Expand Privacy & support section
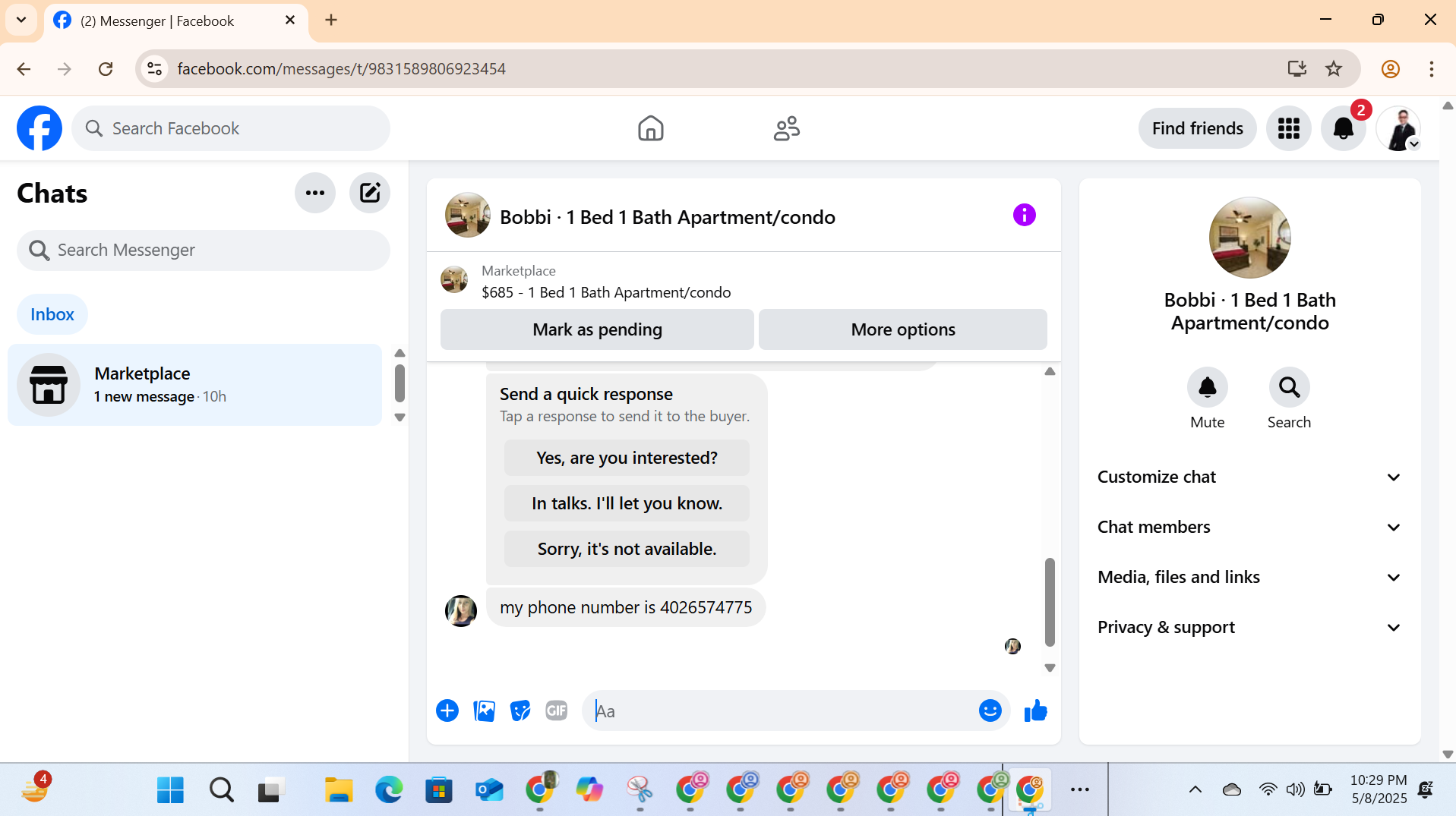Image resolution: width=1456 pixels, height=816 pixels. tap(1250, 628)
